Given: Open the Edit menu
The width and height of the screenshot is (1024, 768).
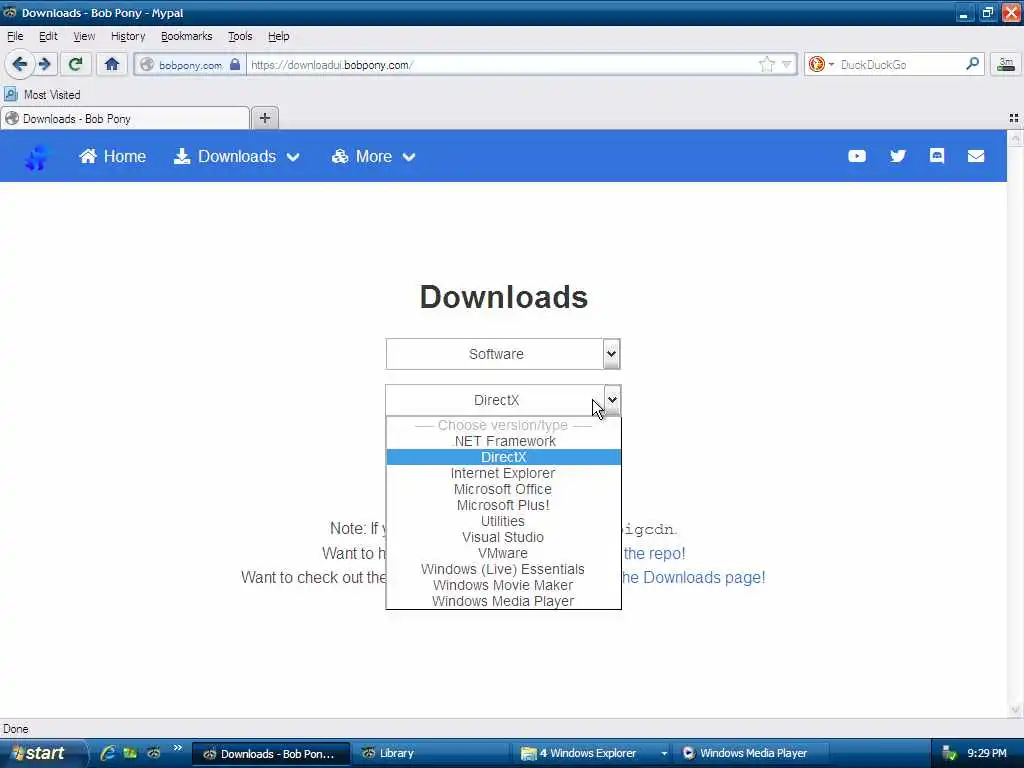Looking at the screenshot, I should pyautogui.click(x=48, y=37).
